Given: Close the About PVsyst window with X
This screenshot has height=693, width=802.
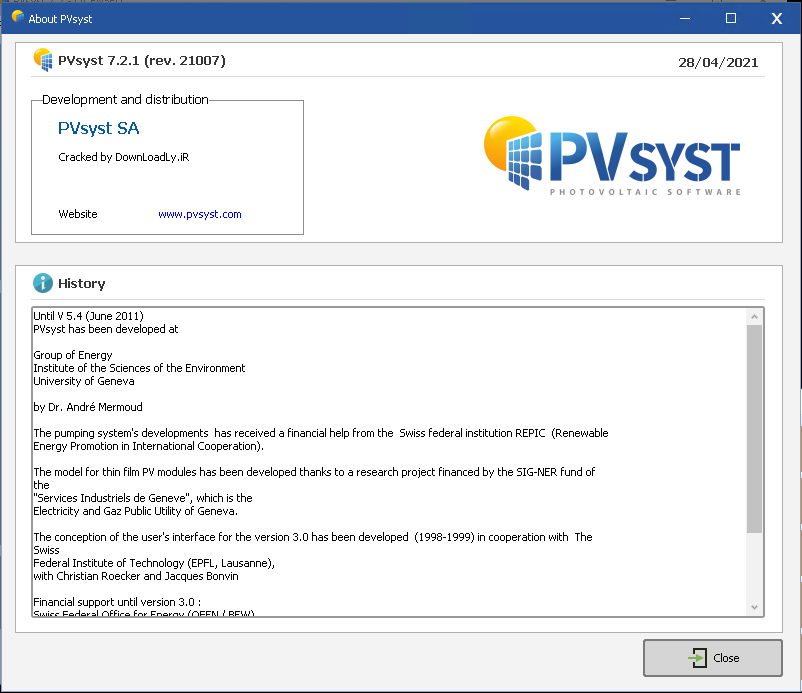Looking at the screenshot, I should pos(776,18).
